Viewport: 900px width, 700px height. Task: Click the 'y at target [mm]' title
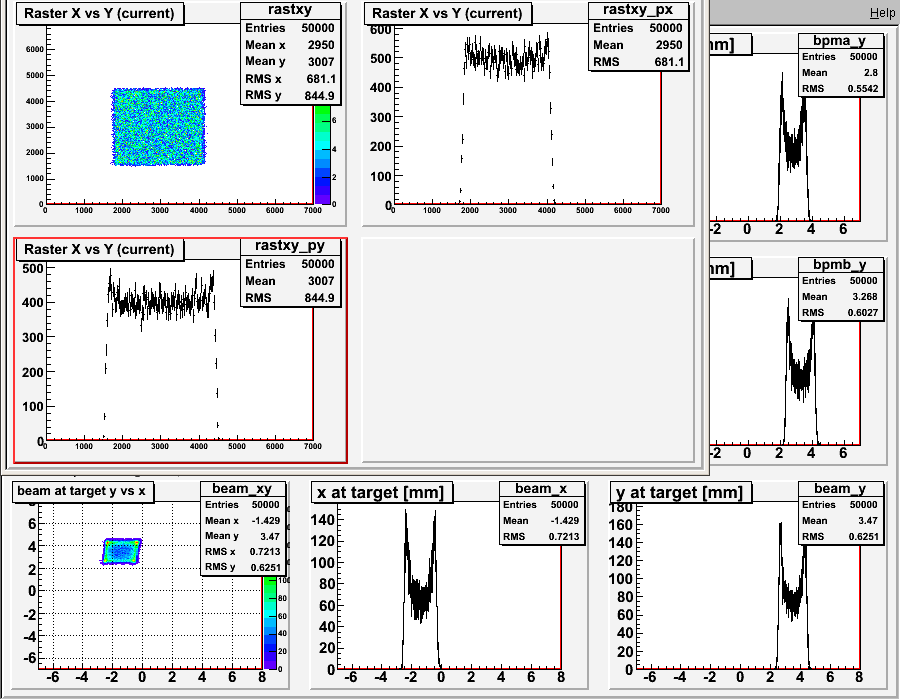(x=680, y=493)
